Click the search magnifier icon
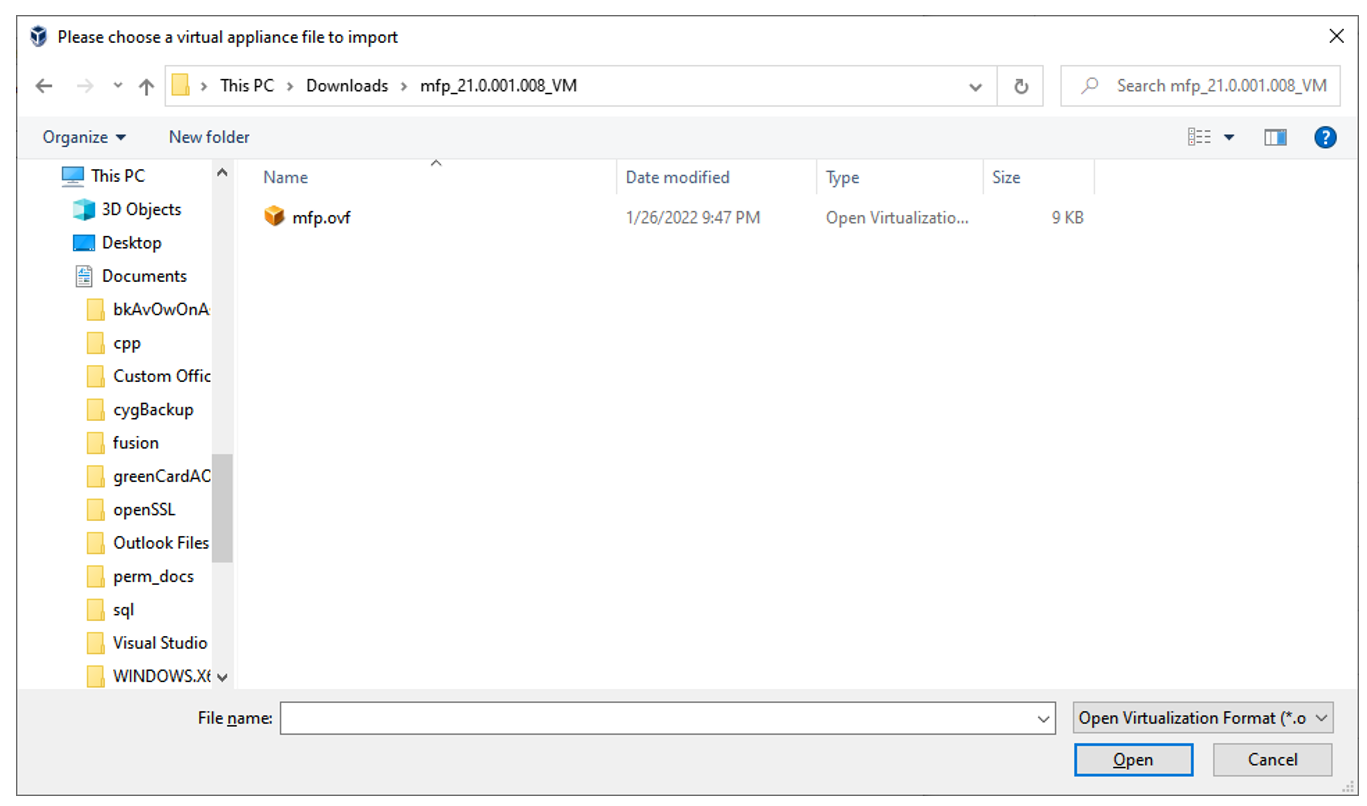1367x806 pixels. point(1088,86)
